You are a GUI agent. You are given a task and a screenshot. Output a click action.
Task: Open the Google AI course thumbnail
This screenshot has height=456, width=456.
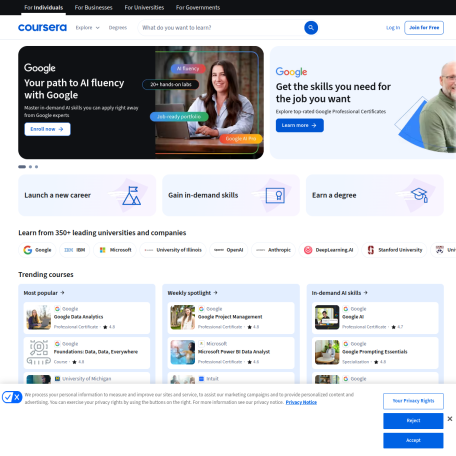327,318
